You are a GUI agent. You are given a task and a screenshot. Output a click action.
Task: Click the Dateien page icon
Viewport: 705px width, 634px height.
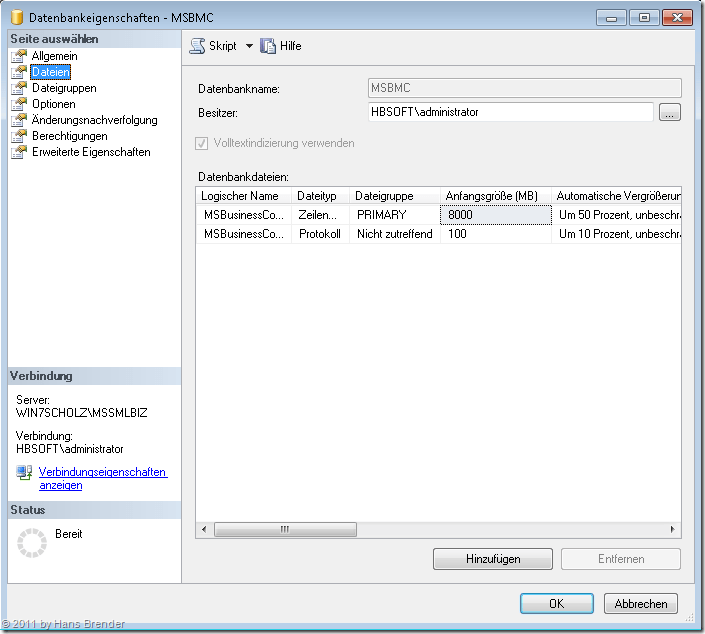19,72
